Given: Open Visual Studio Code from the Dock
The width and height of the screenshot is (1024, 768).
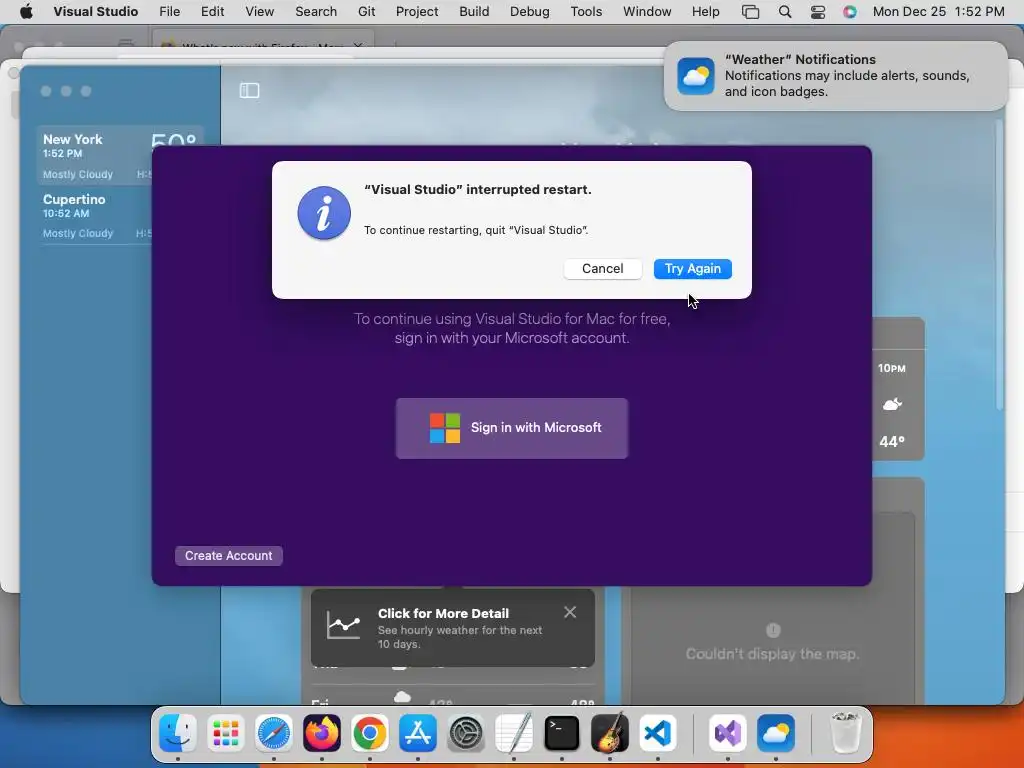Looking at the screenshot, I should tap(658, 733).
